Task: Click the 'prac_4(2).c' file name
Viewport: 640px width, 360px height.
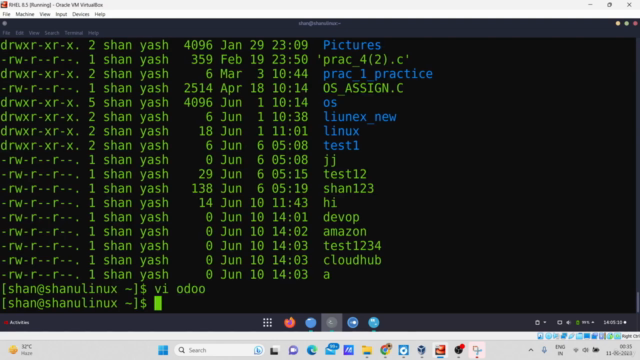Action: coord(363,60)
